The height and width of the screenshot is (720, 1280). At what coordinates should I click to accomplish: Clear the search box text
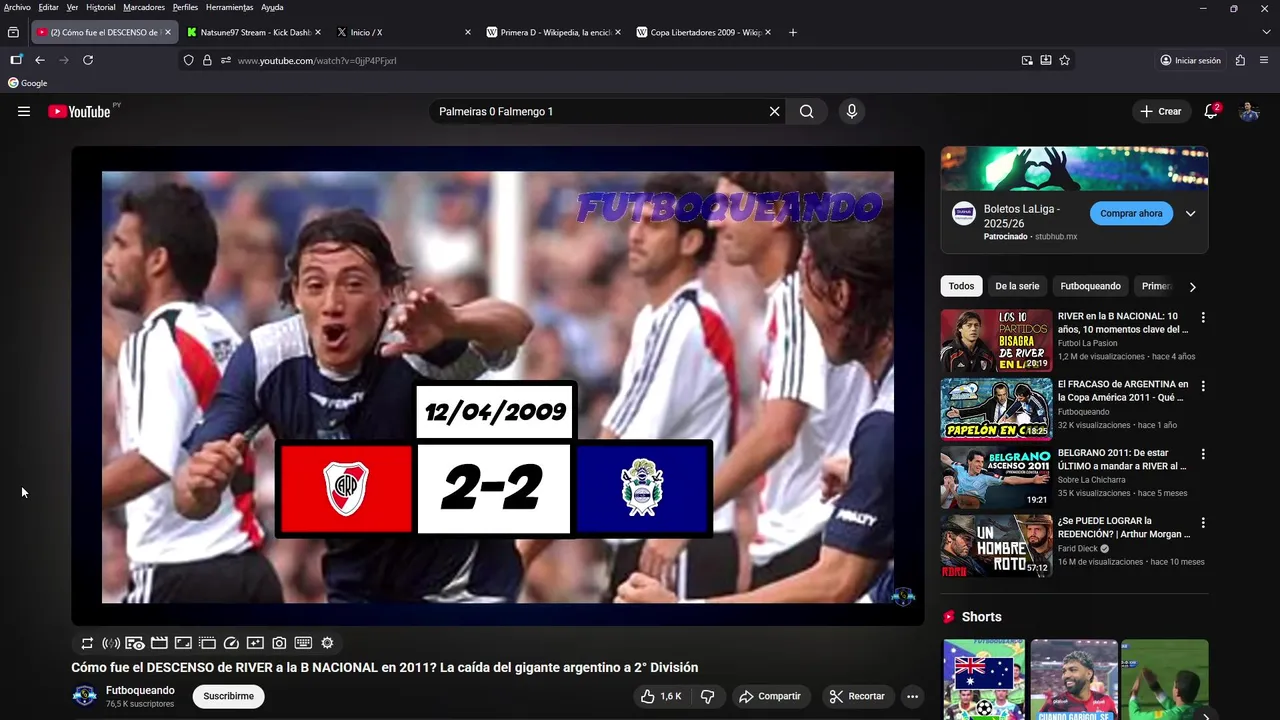774,111
